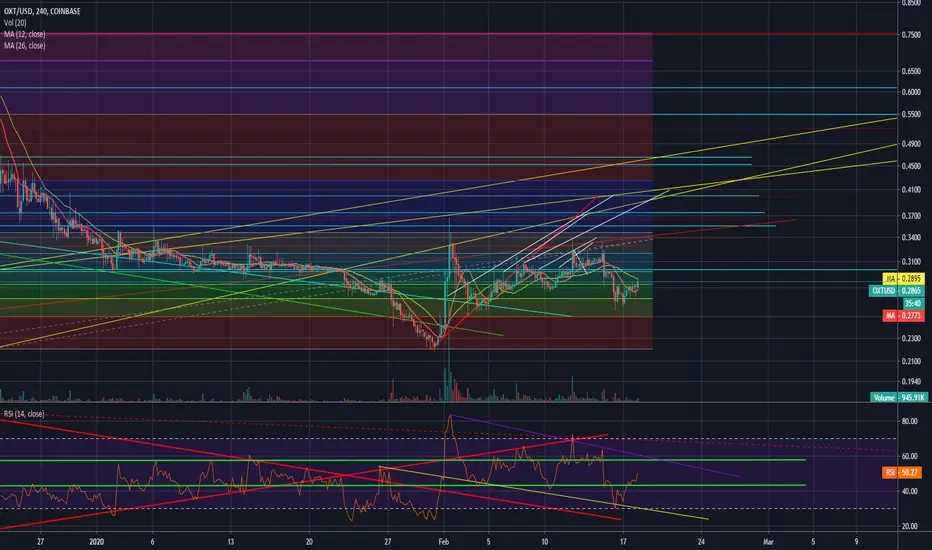The height and width of the screenshot is (550, 932).
Task: Click the 2020 label on the time axis
Action: (96, 542)
